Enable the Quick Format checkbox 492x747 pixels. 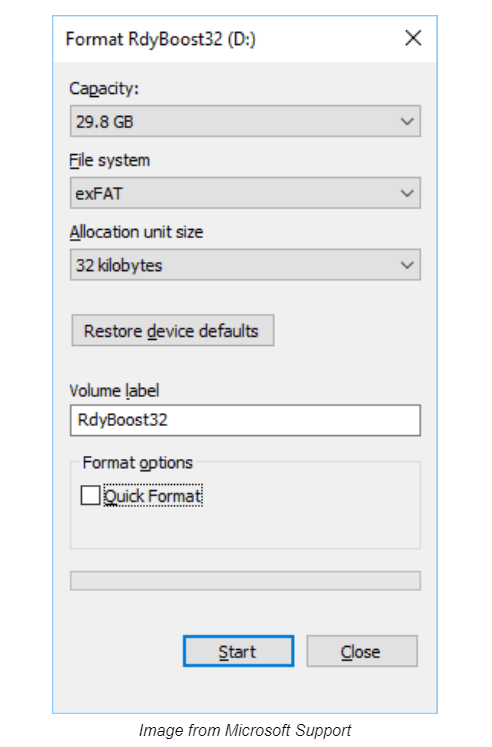[x=90, y=495]
